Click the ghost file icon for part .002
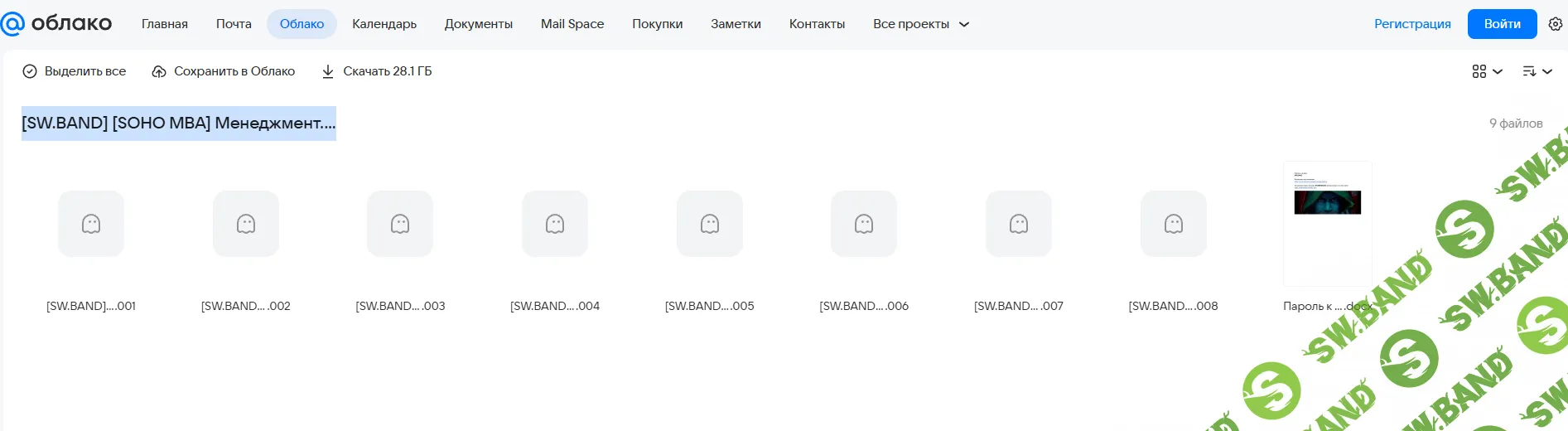 coord(246,224)
